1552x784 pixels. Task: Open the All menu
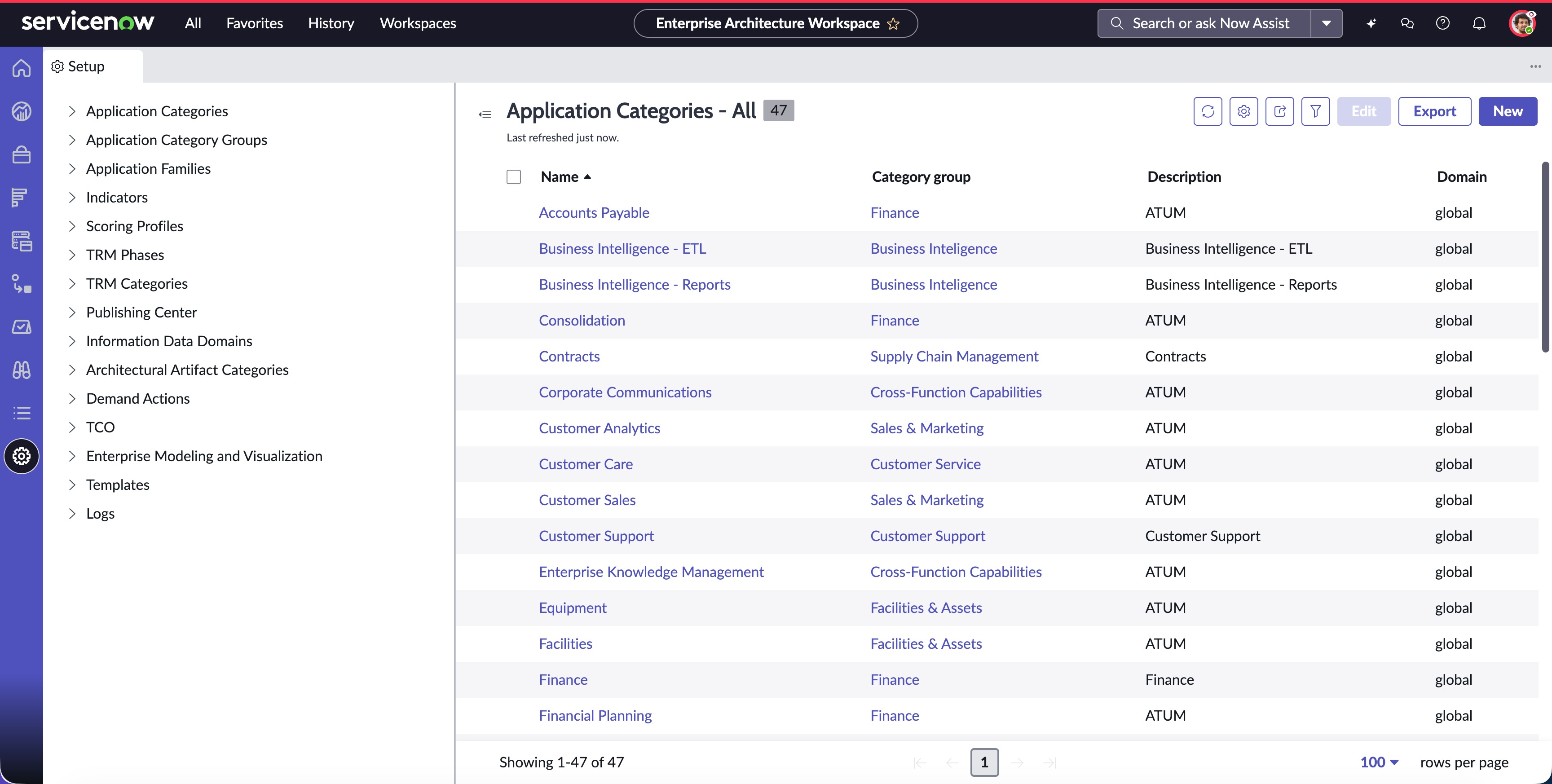(193, 23)
